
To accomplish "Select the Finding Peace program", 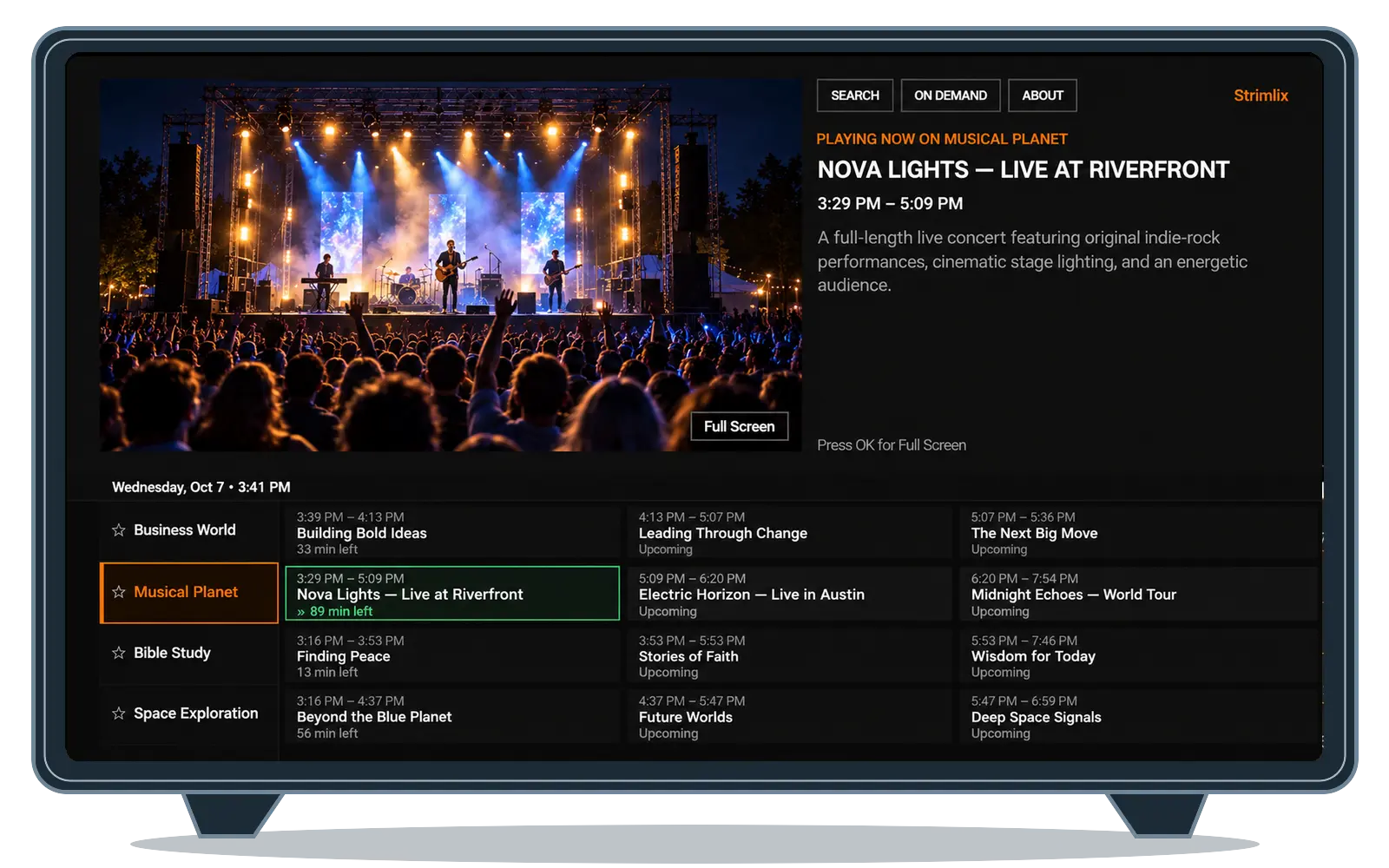I will (x=452, y=655).
